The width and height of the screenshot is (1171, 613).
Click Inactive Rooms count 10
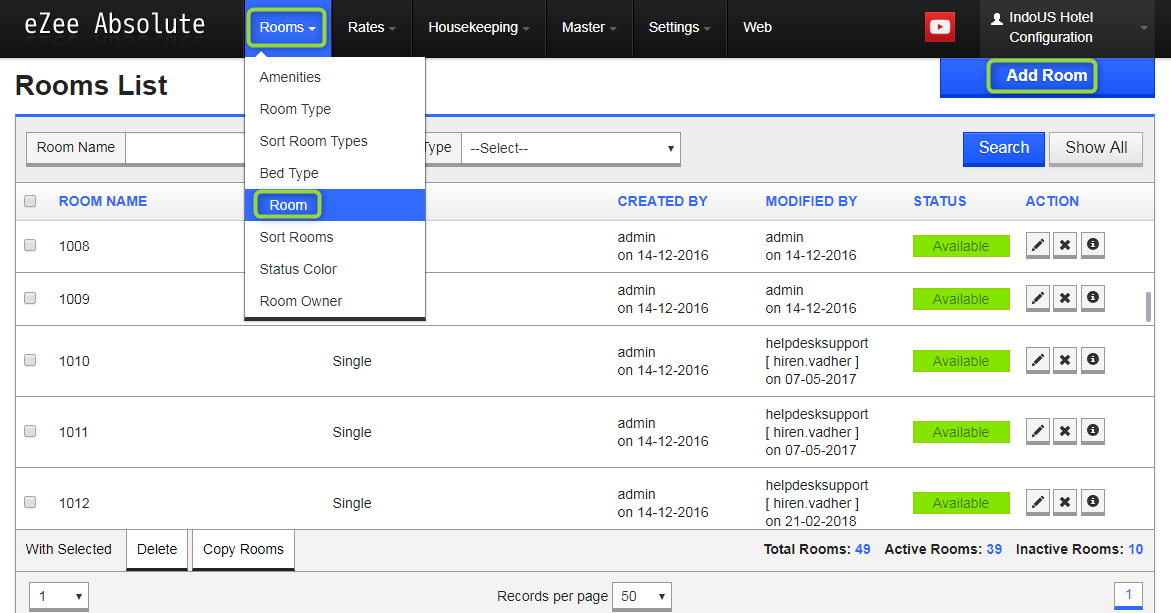1135,549
